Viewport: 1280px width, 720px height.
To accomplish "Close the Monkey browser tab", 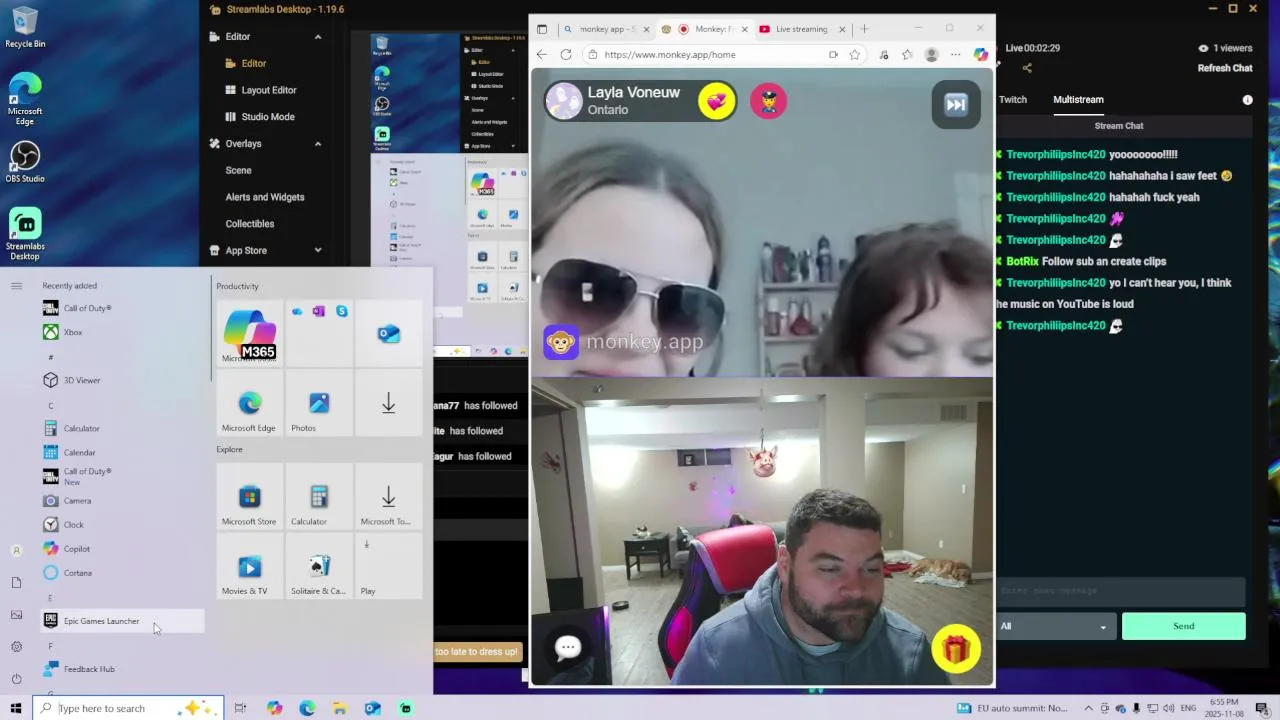I will [744, 29].
